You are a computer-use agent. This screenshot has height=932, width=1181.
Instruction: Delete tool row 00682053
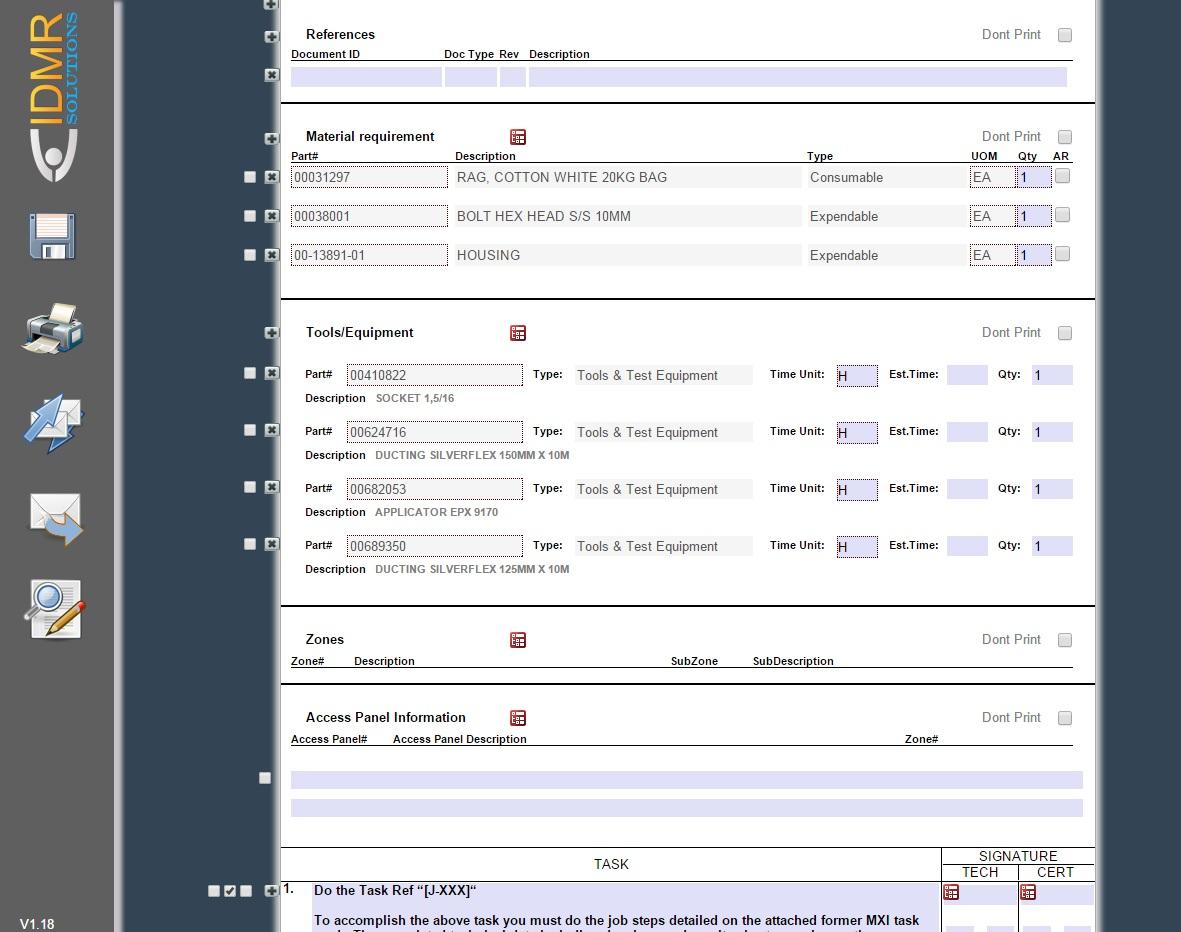point(272,487)
